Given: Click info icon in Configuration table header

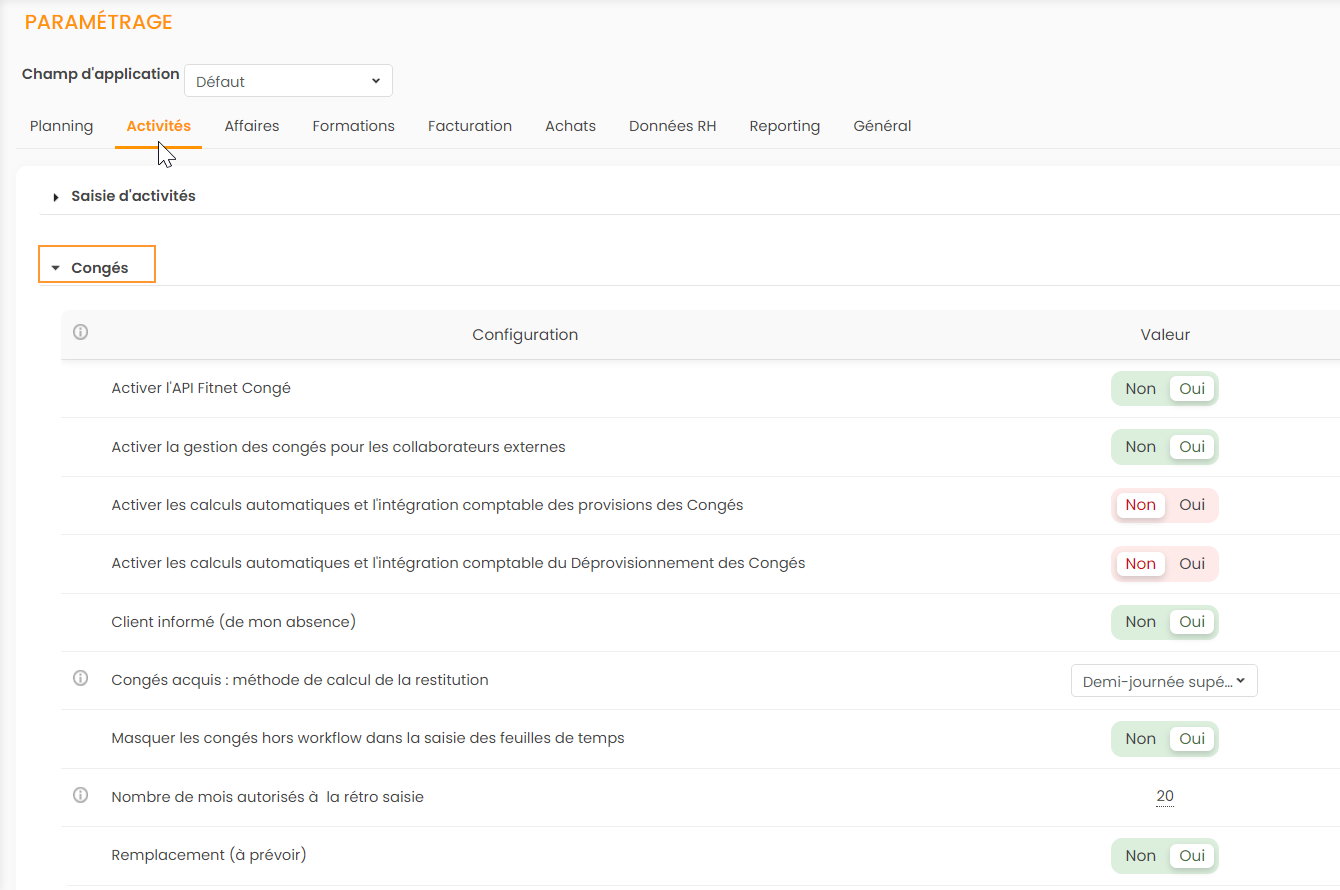Looking at the screenshot, I should (81, 333).
